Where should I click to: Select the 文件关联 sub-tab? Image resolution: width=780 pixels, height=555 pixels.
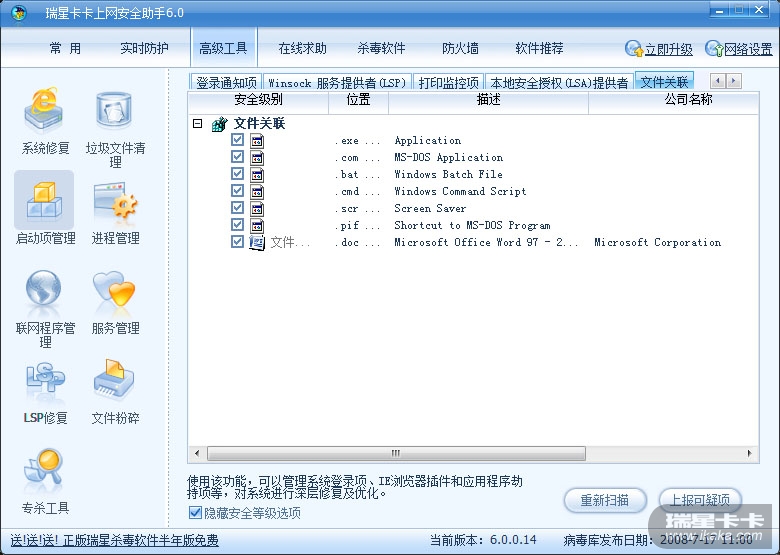(x=664, y=81)
